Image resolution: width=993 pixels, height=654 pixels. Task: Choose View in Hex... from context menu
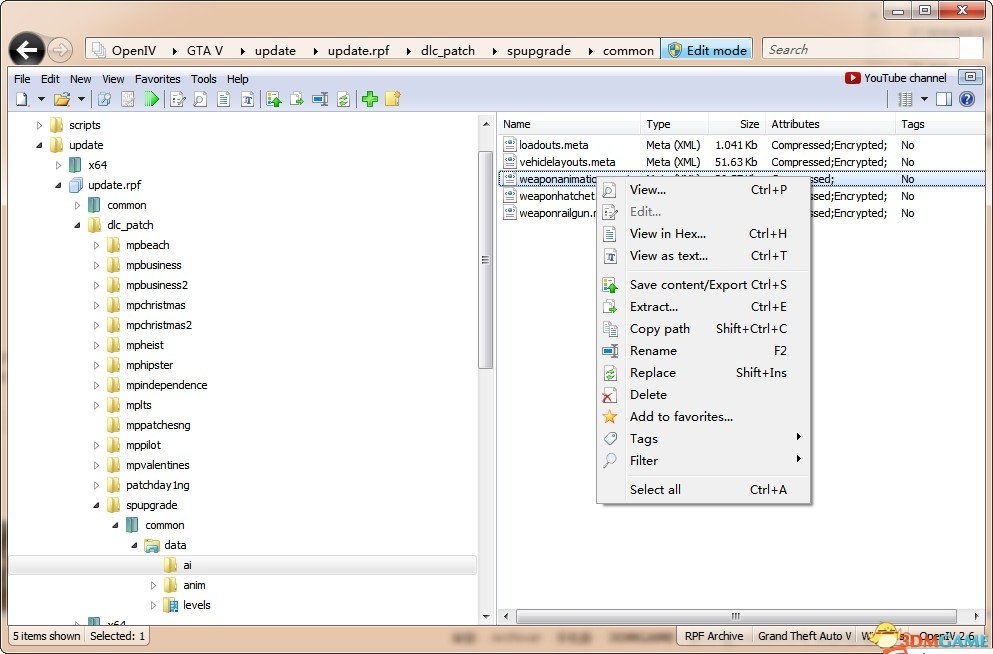click(703, 234)
